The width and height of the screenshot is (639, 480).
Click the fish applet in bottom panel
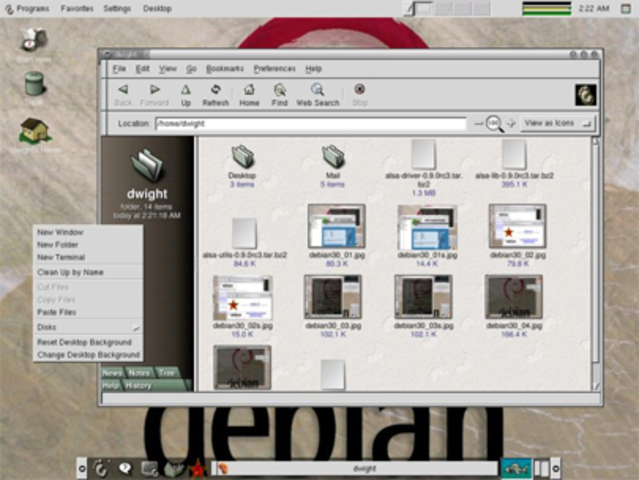tap(516, 468)
